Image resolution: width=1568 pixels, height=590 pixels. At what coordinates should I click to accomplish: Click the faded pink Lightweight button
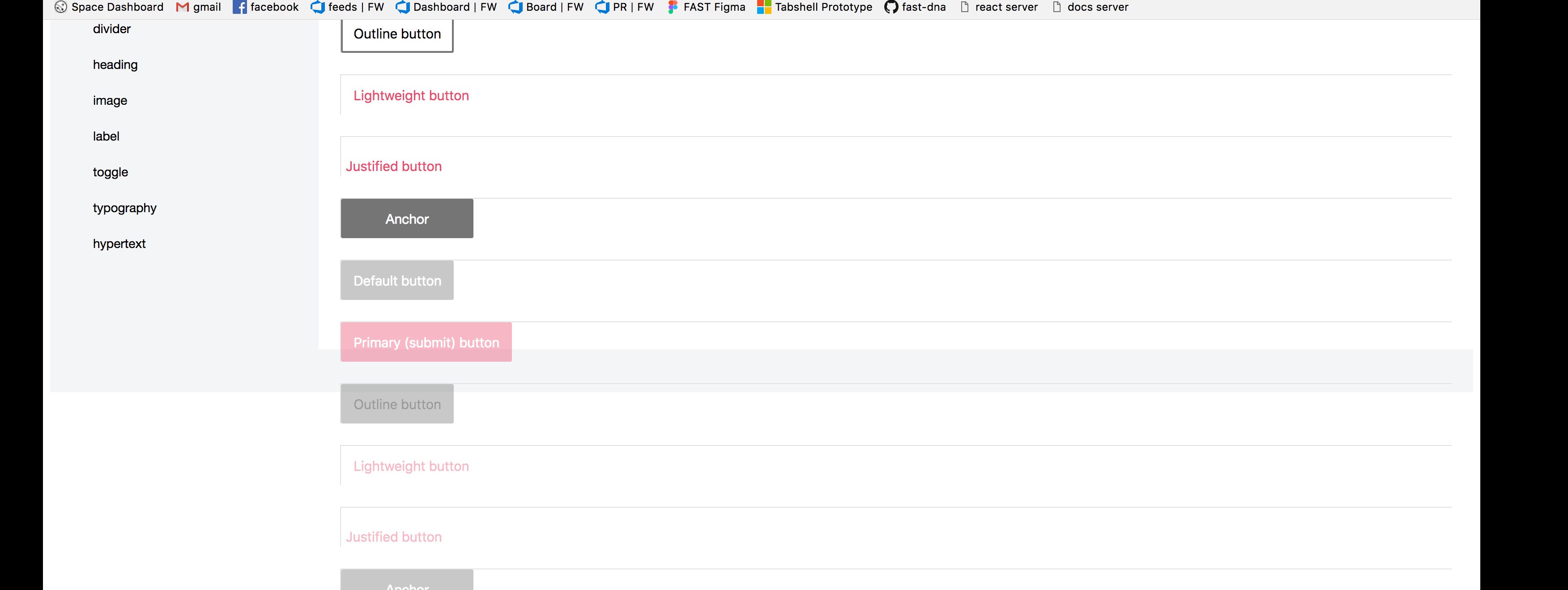click(411, 466)
